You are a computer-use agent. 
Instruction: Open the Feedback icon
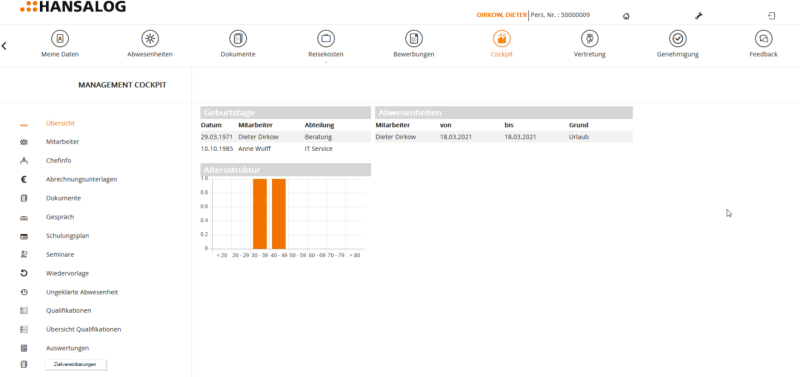763,38
